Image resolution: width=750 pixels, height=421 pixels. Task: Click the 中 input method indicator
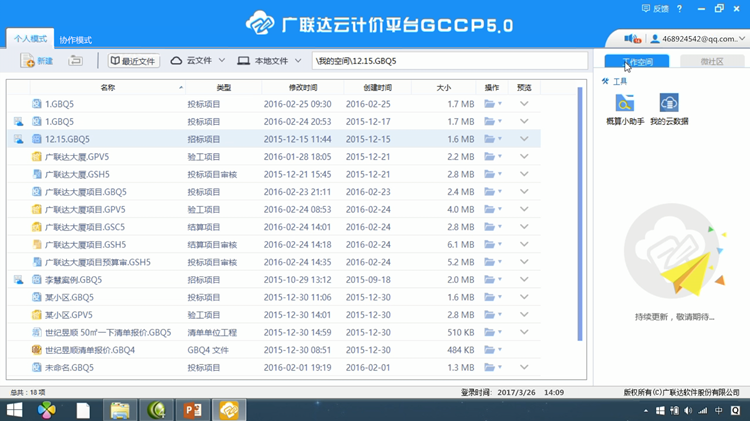tap(718, 410)
